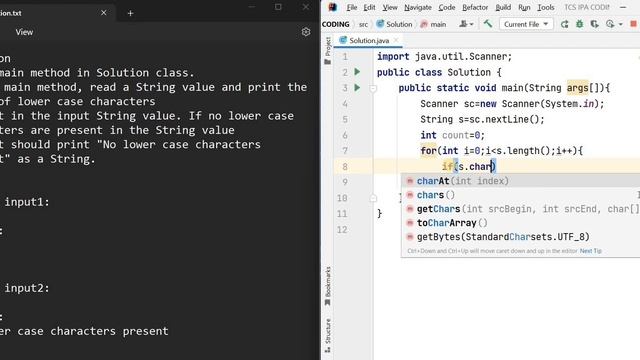Screen dimensions: 640x360
Task: Open the Tools menu
Action: click(546, 7)
